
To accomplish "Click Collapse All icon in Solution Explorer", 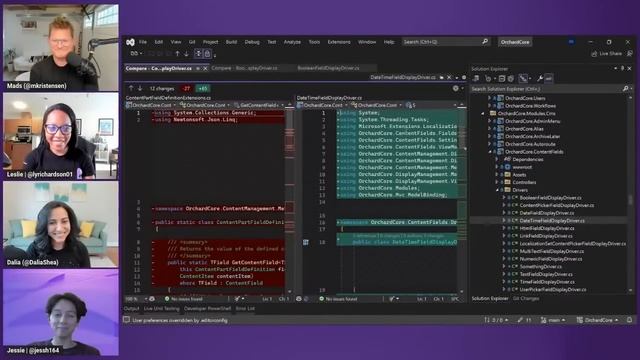I will pyautogui.click(x=502, y=78).
